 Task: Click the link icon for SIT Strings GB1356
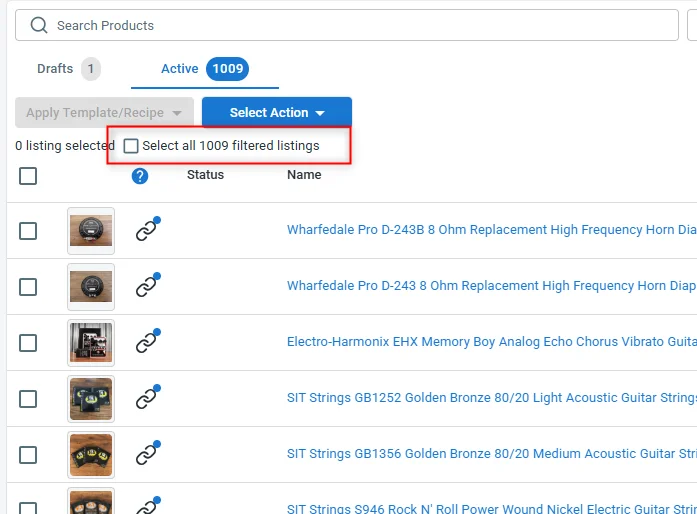point(147,455)
